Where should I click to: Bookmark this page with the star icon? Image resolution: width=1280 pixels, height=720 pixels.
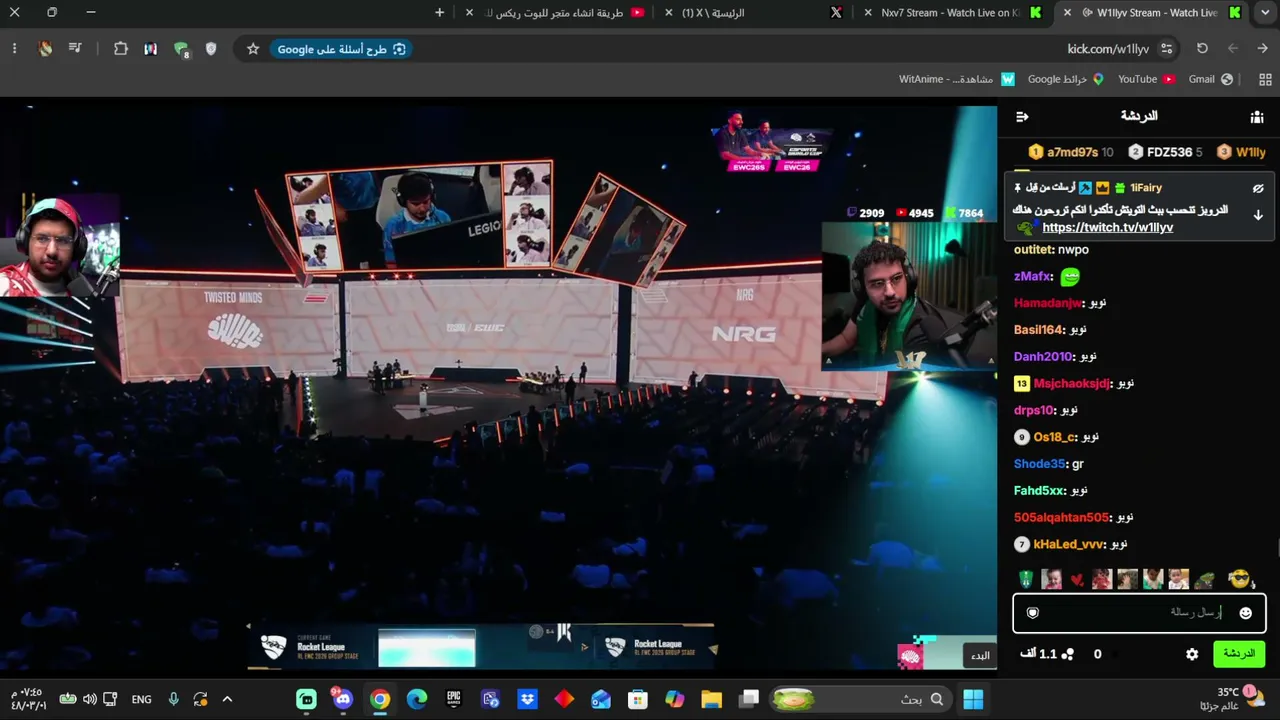tap(253, 49)
